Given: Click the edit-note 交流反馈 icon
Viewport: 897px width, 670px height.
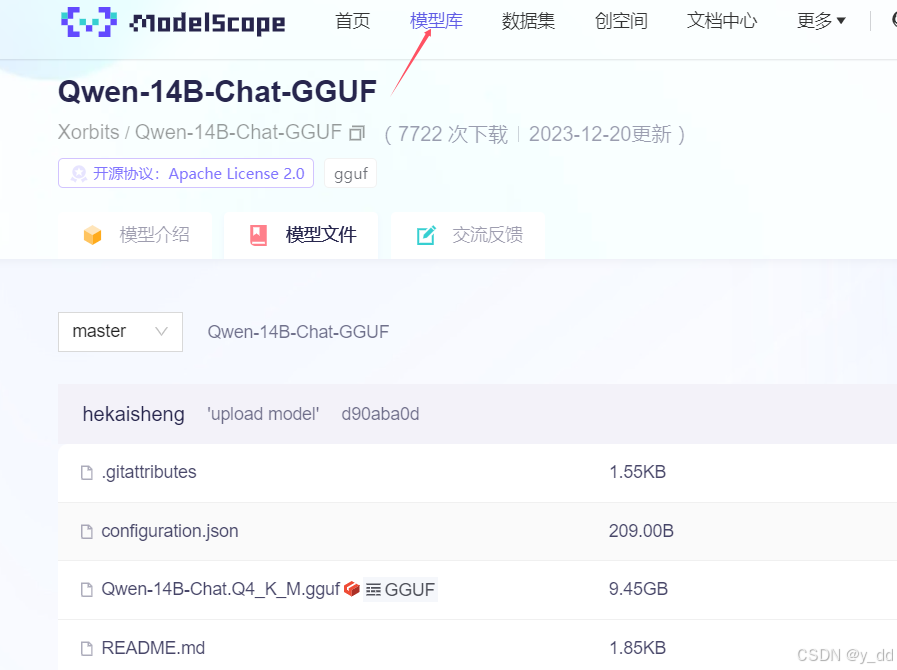Looking at the screenshot, I should 426,235.
